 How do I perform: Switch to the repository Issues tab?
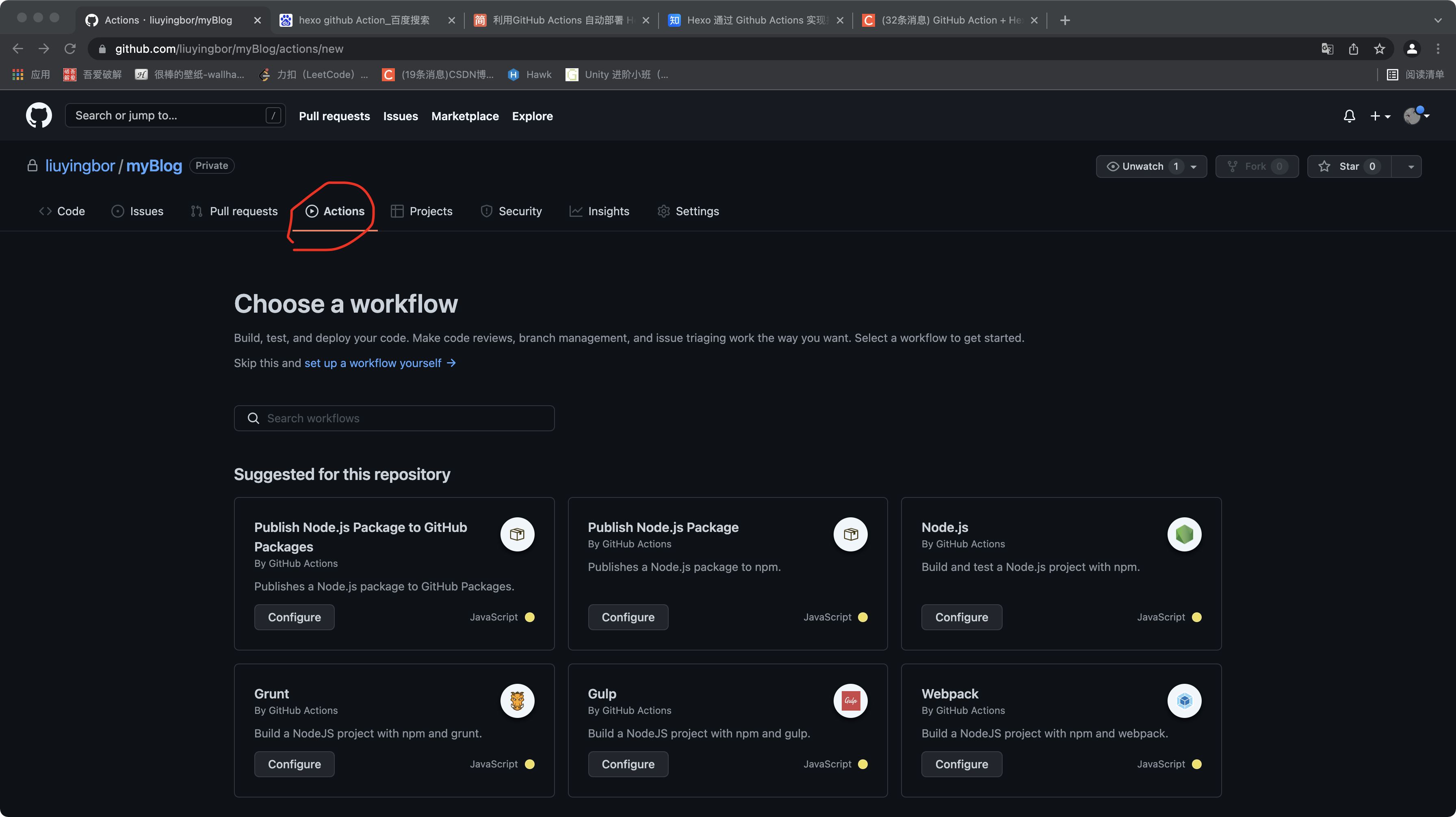[137, 211]
